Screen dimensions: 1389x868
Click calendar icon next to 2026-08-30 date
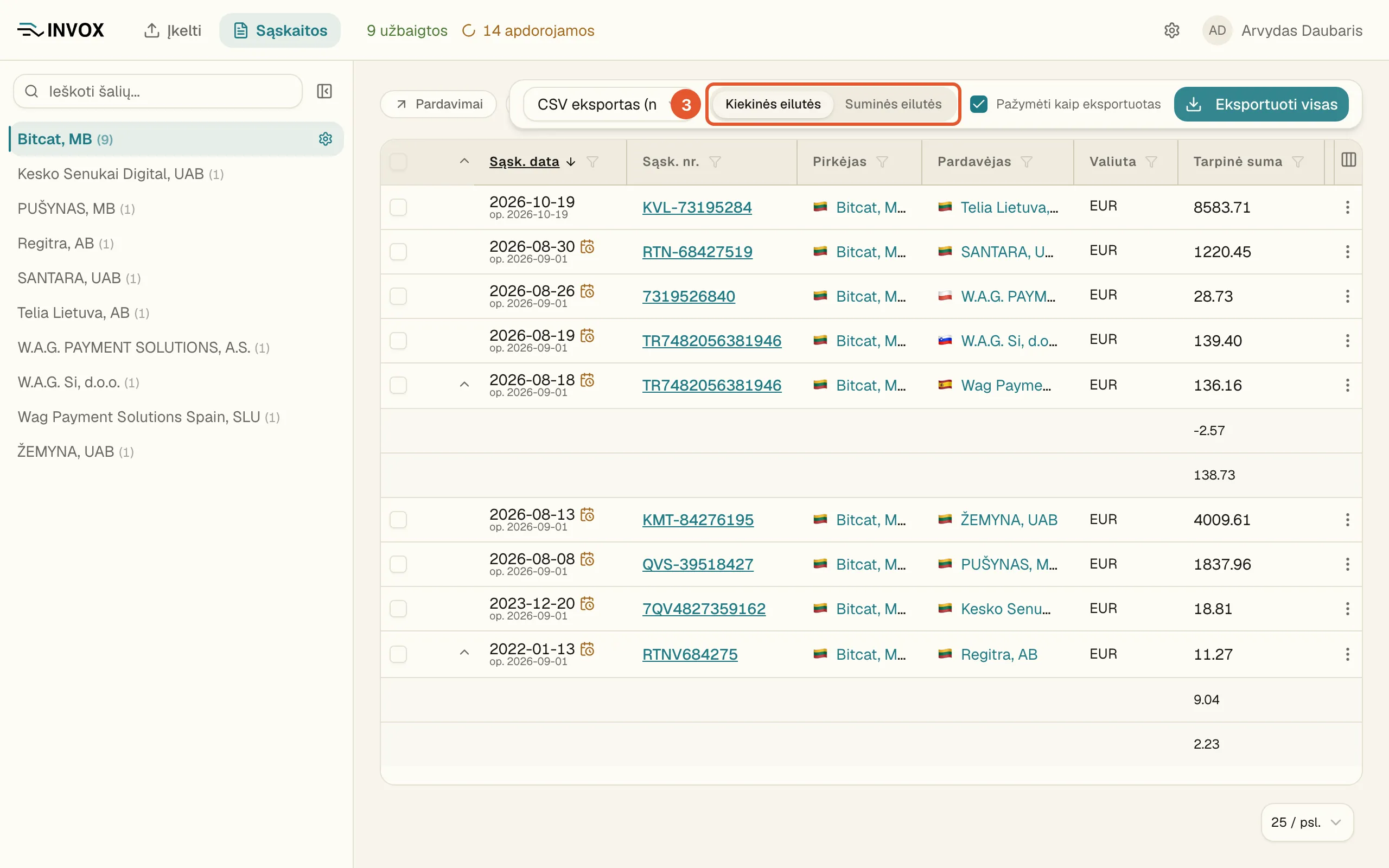pos(587,246)
